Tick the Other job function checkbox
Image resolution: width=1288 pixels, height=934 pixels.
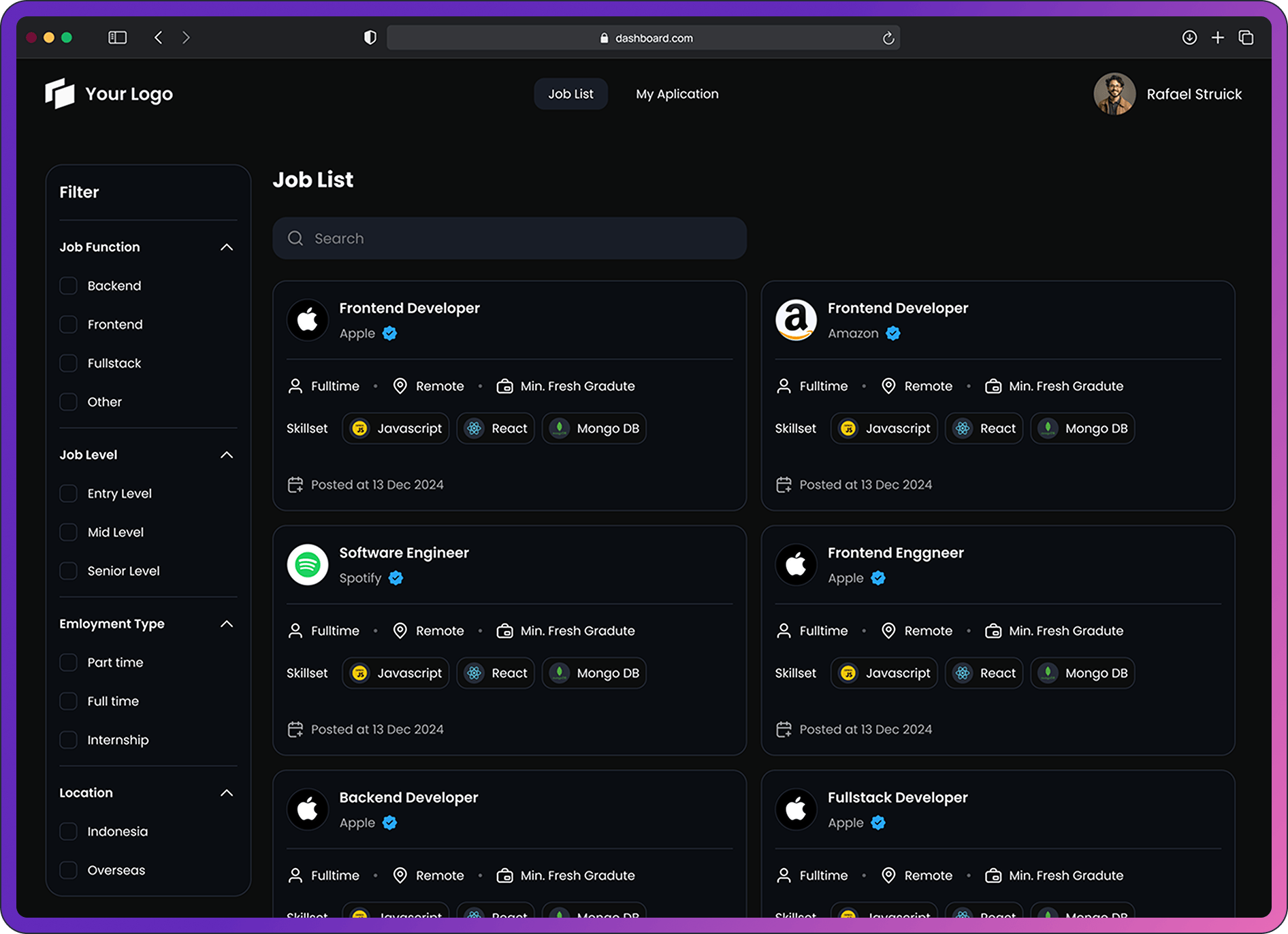click(x=68, y=402)
